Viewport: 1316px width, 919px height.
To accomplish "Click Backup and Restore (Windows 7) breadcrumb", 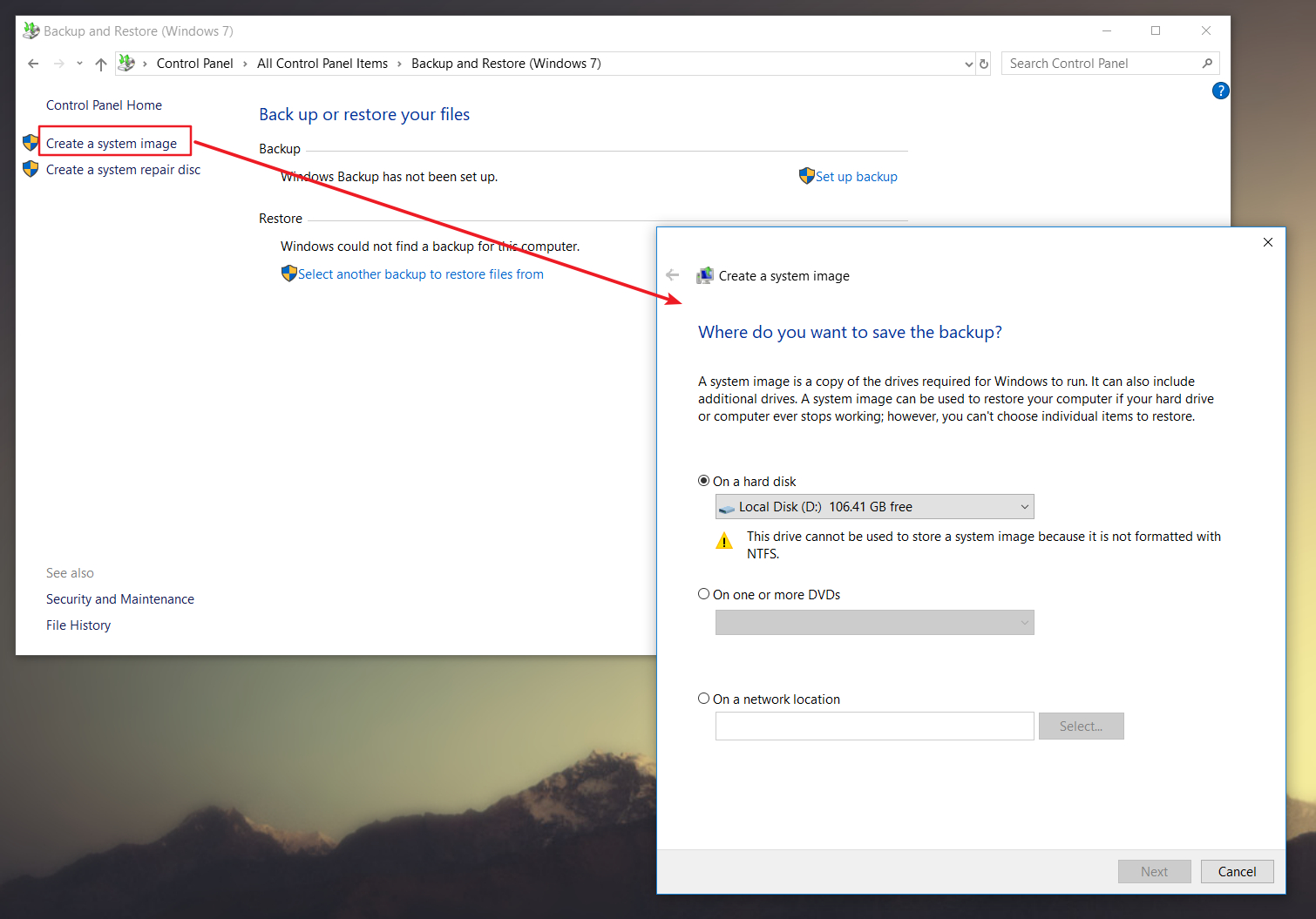I will point(506,64).
